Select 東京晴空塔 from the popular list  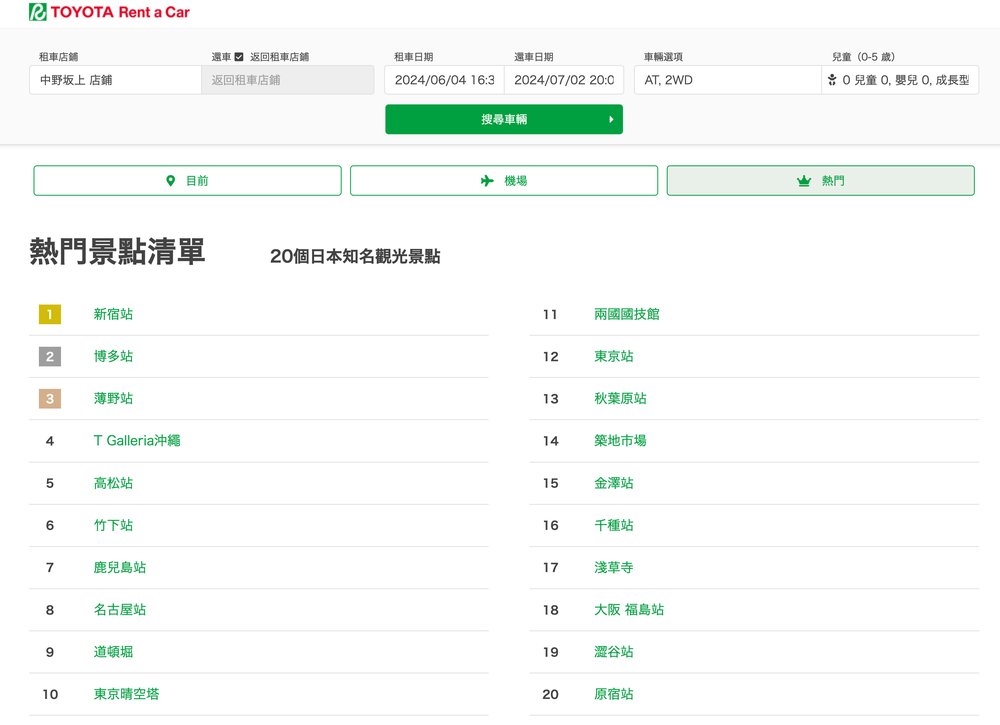[126, 694]
